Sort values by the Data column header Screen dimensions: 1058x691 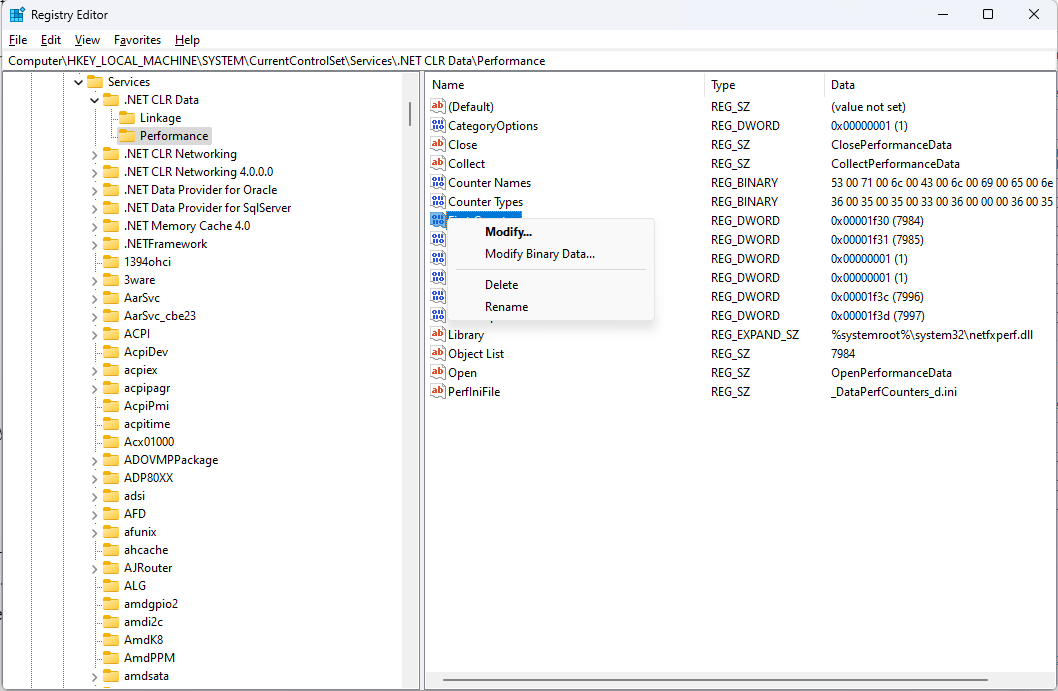point(941,84)
